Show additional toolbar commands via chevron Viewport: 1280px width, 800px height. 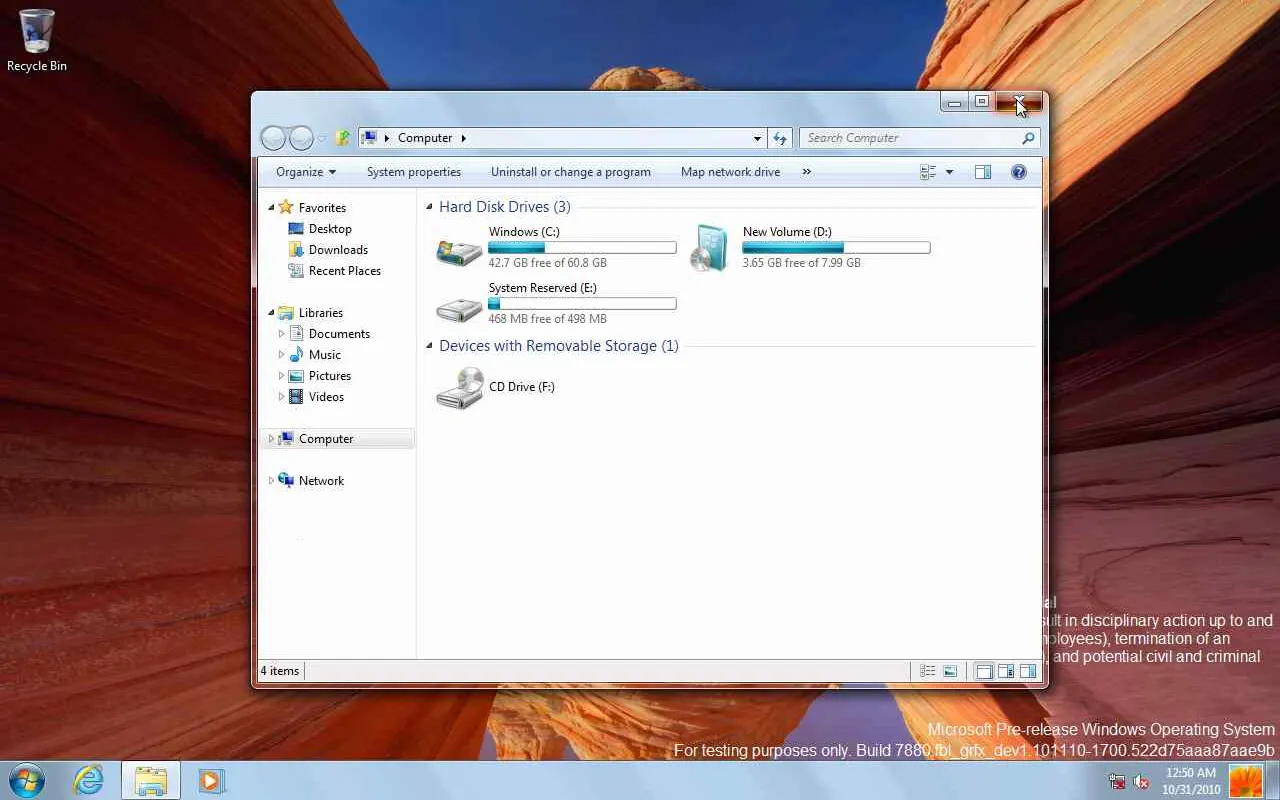click(x=806, y=172)
